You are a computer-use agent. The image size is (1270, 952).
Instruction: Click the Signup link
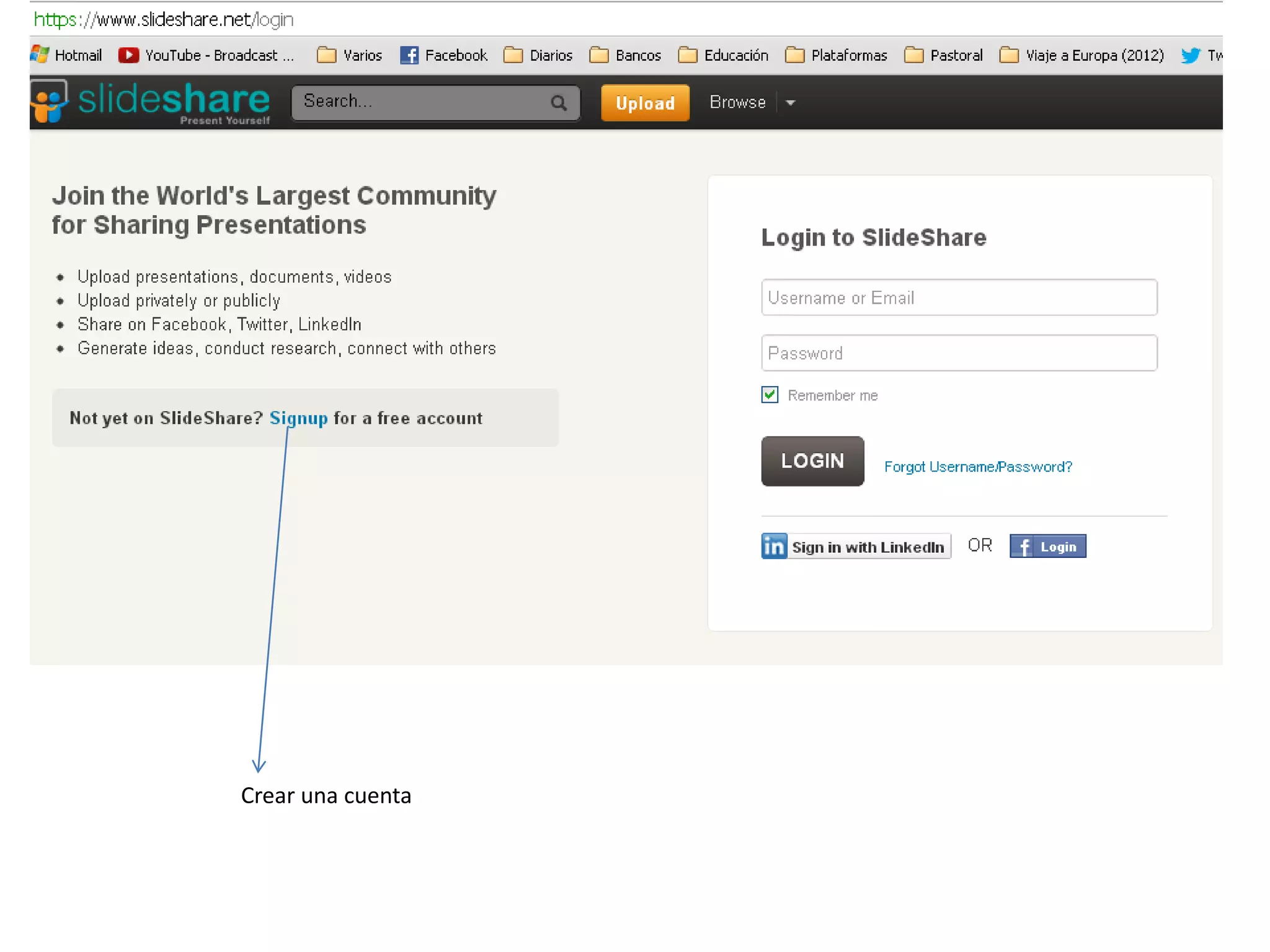pyautogui.click(x=298, y=418)
